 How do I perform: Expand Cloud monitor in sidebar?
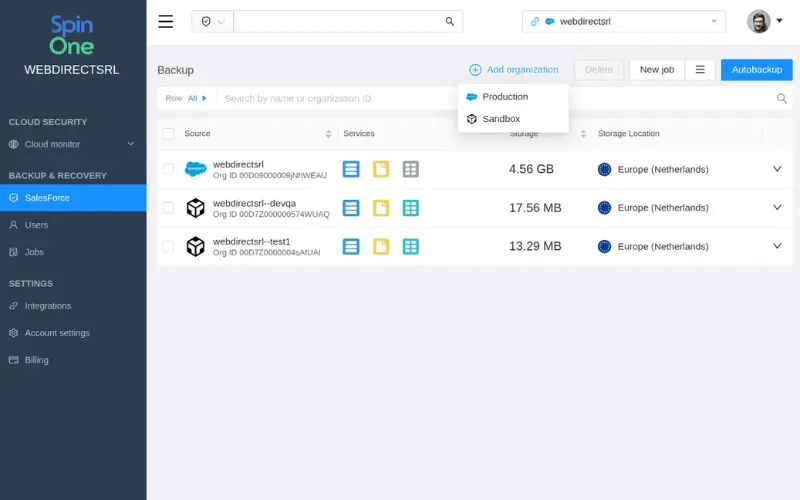[x=131, y=144]
